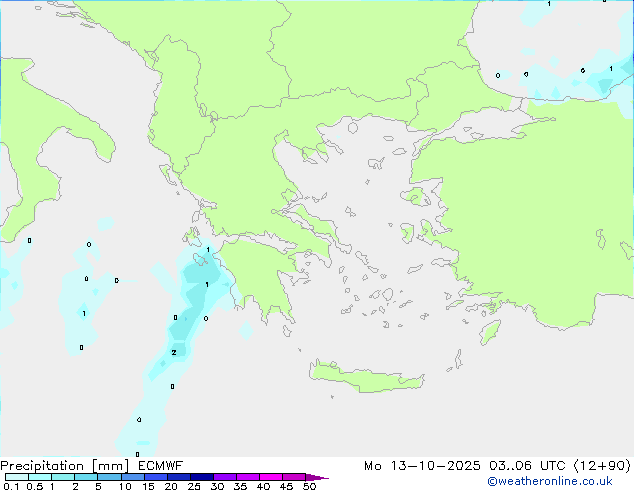Select the 30–35 mm purple legend swatch
634x490 pixels.
(x=225, y=477)
